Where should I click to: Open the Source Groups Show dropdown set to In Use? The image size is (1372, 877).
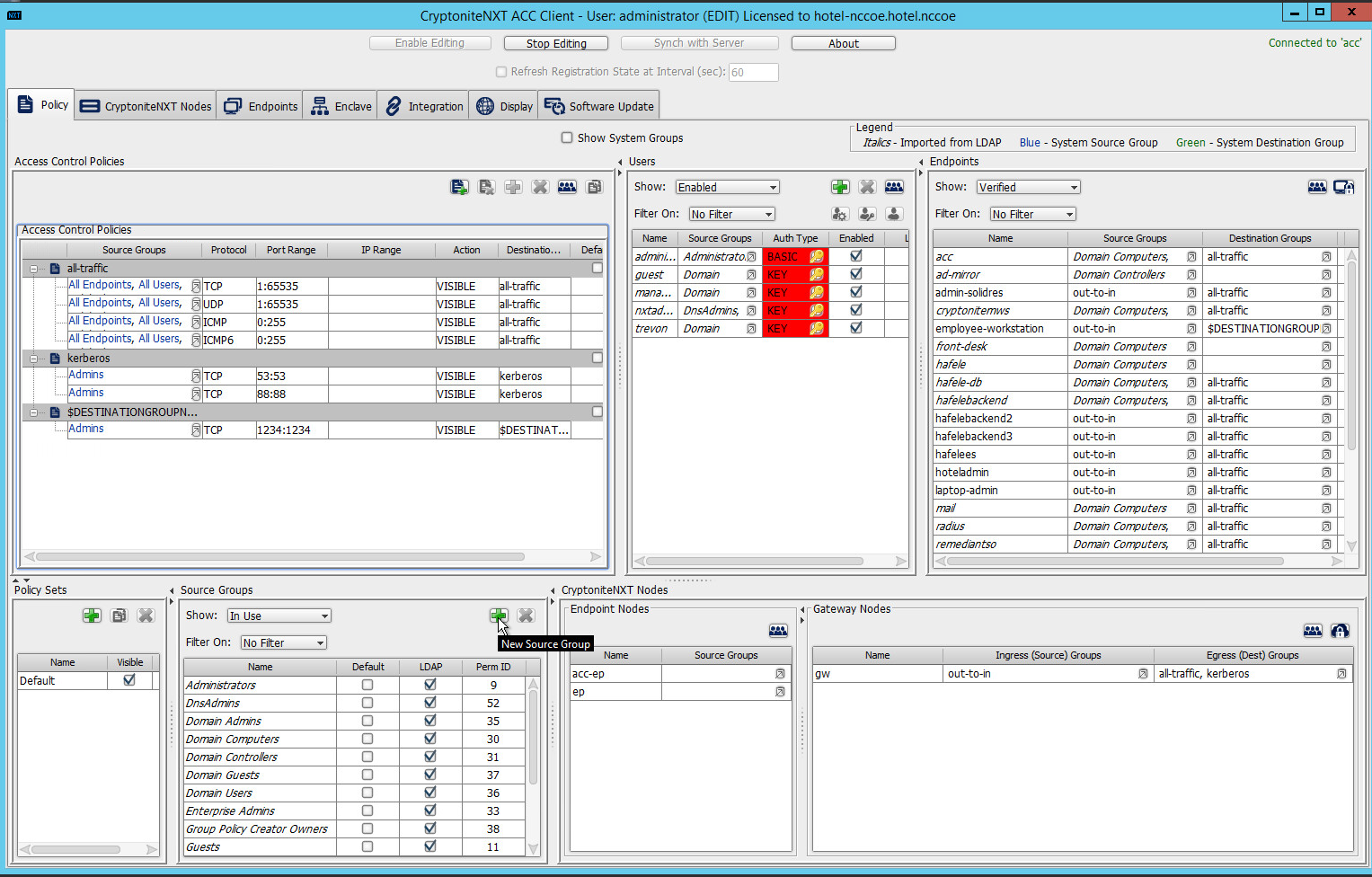[x=279, y=616]
